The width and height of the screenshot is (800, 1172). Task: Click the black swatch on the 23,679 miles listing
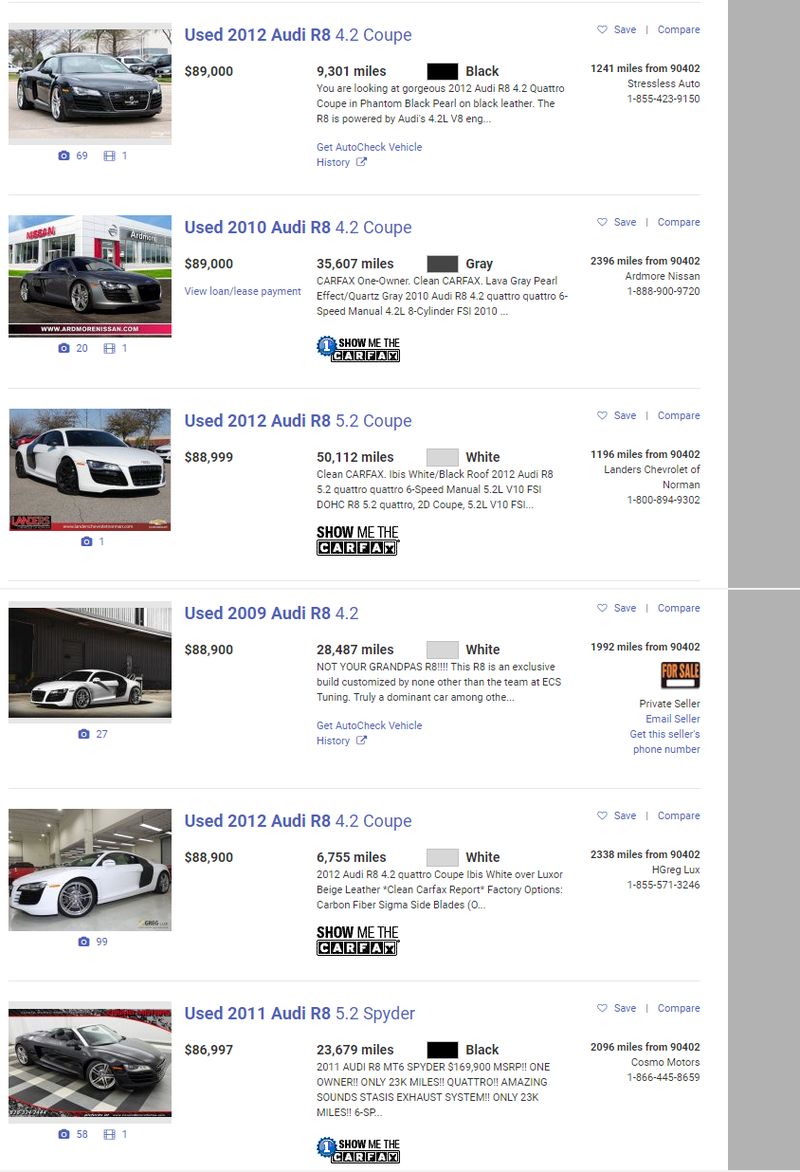point(443,1050)
